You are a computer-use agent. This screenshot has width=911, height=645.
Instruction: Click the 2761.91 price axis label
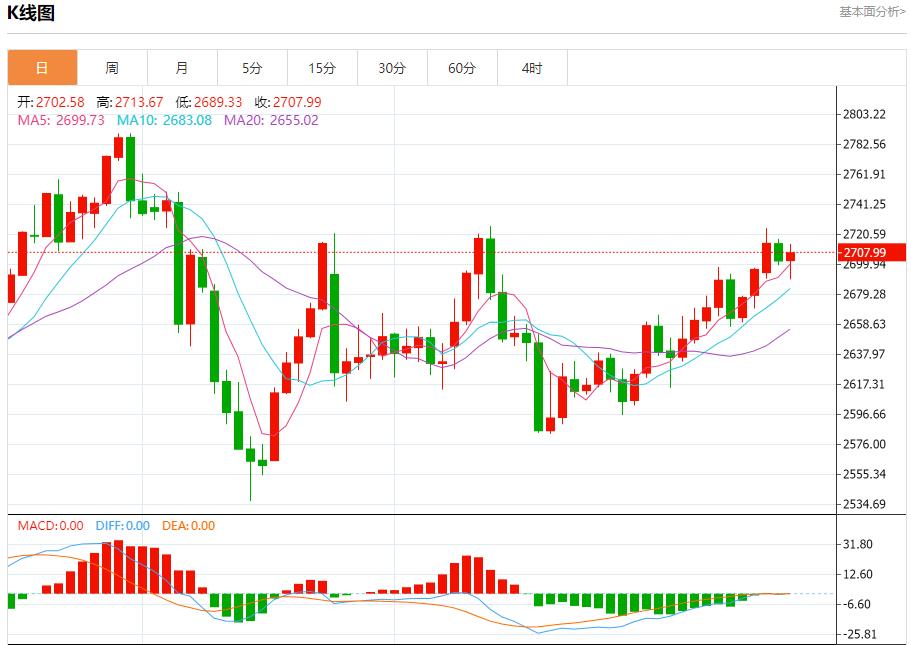pyautogui.click(x=865, y=174)
